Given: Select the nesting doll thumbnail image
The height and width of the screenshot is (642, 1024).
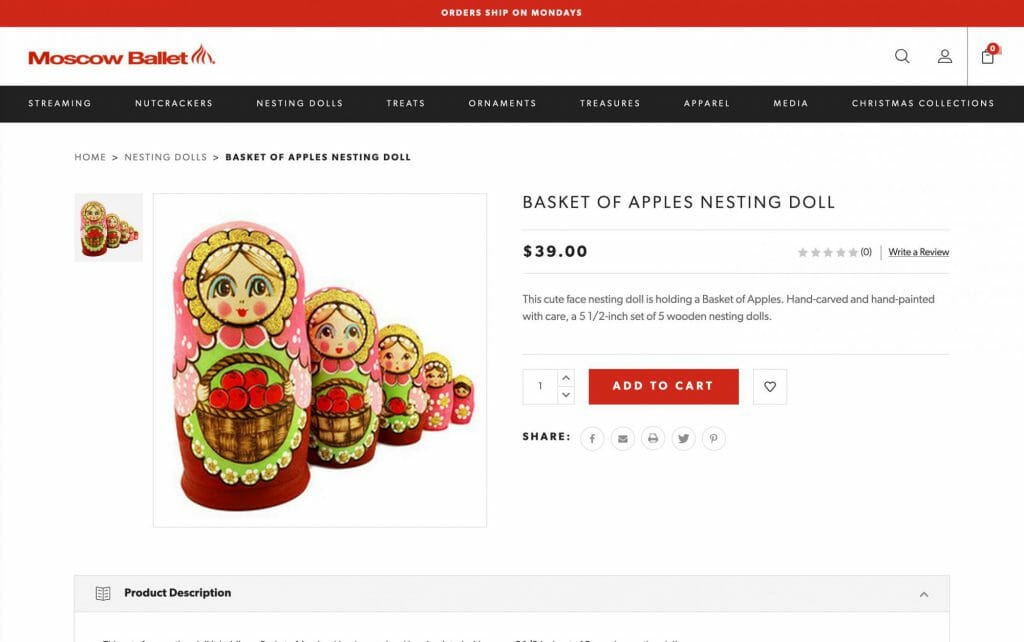Looking at the screenshot, I should (x=108, y=227).
